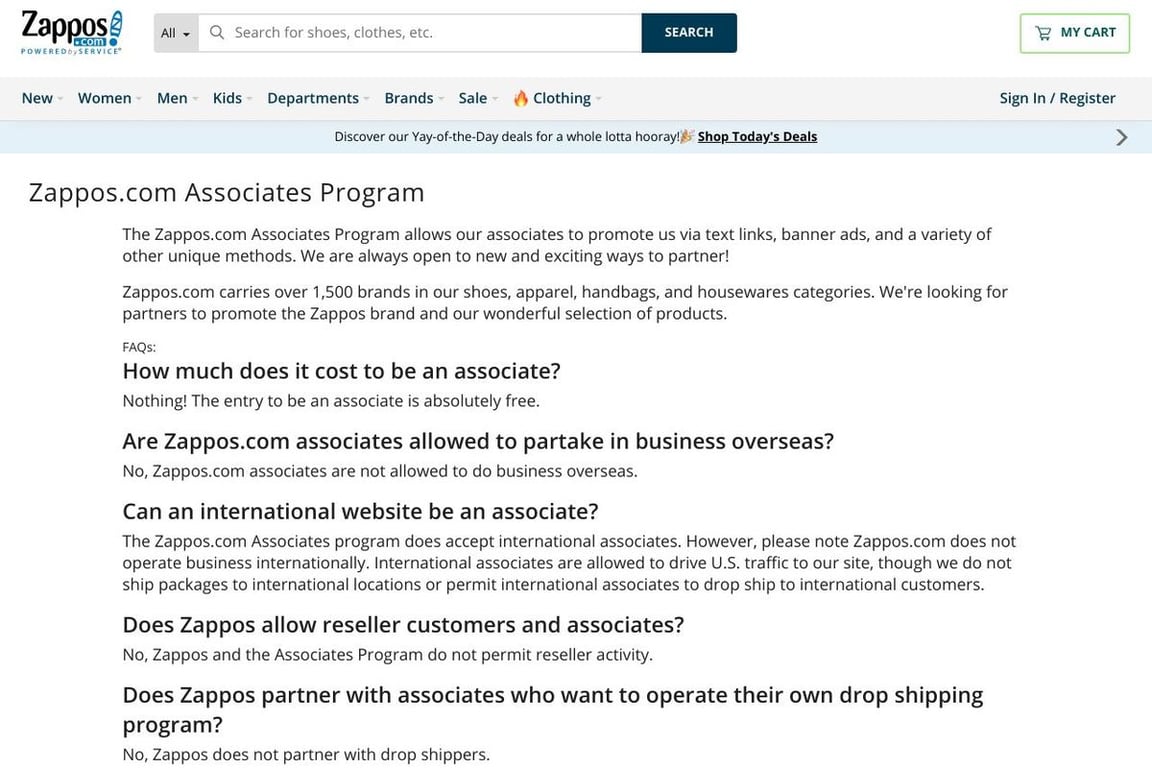Click the party popper emoji in banner
1152x768 pixels.
(687, 137)
